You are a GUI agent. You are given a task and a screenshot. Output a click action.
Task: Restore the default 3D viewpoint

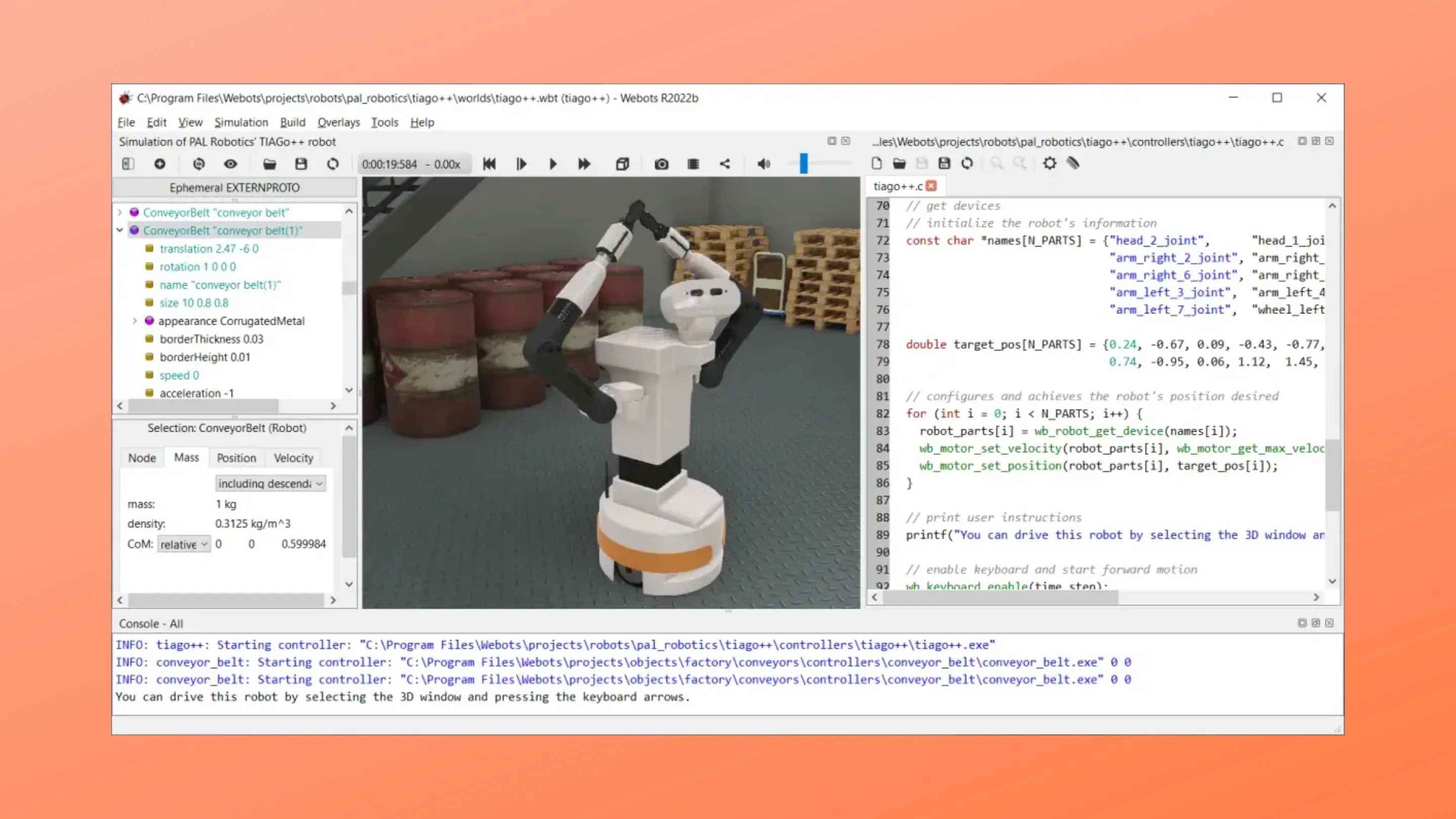click(198, 164)
